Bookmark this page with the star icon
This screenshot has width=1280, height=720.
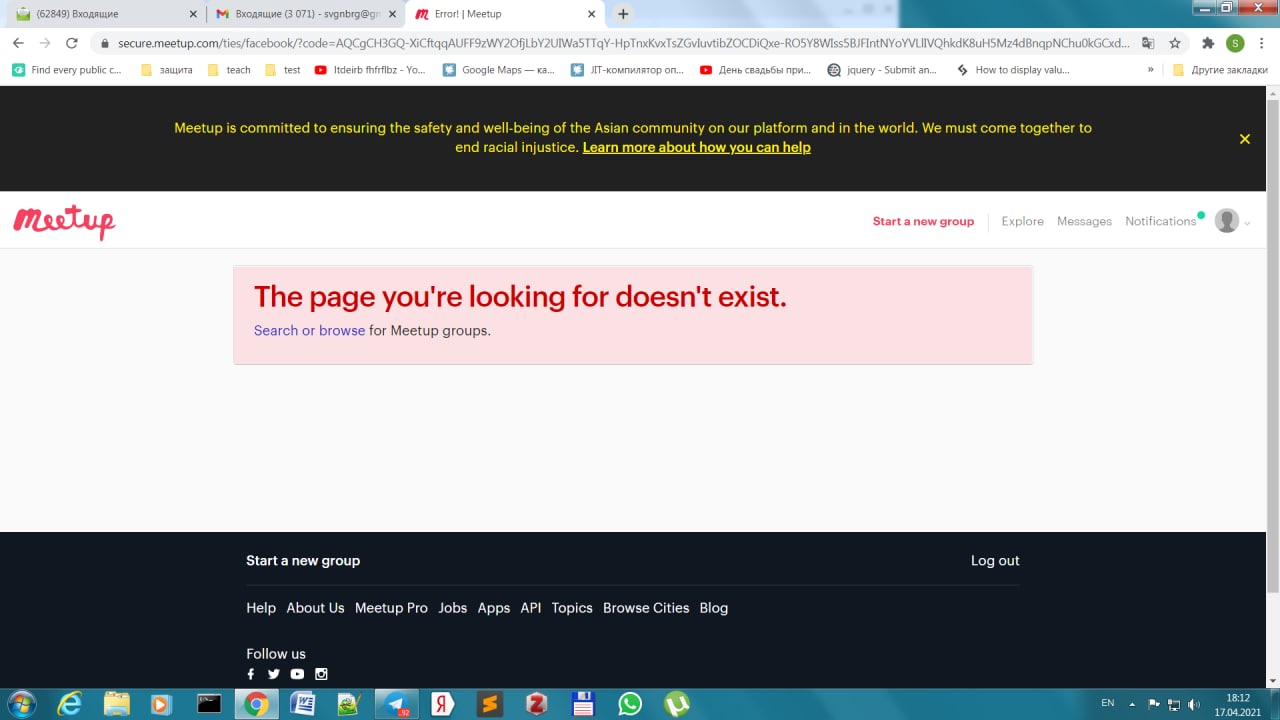pos(1175,43)
